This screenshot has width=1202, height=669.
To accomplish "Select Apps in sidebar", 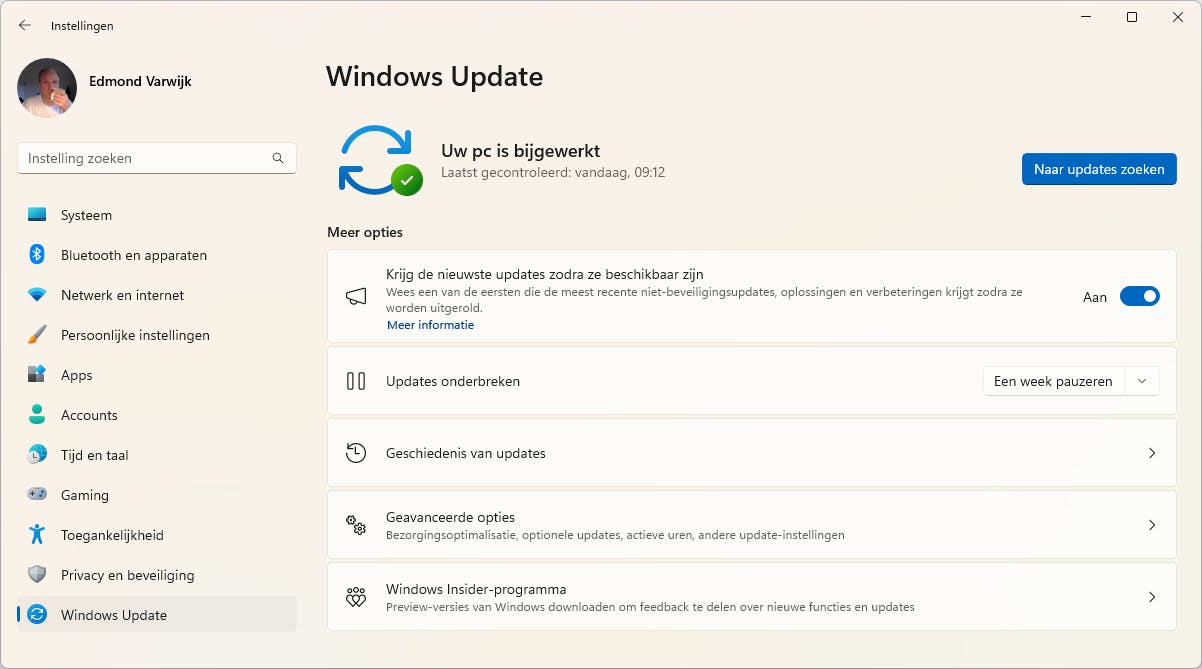I will 157,375.
